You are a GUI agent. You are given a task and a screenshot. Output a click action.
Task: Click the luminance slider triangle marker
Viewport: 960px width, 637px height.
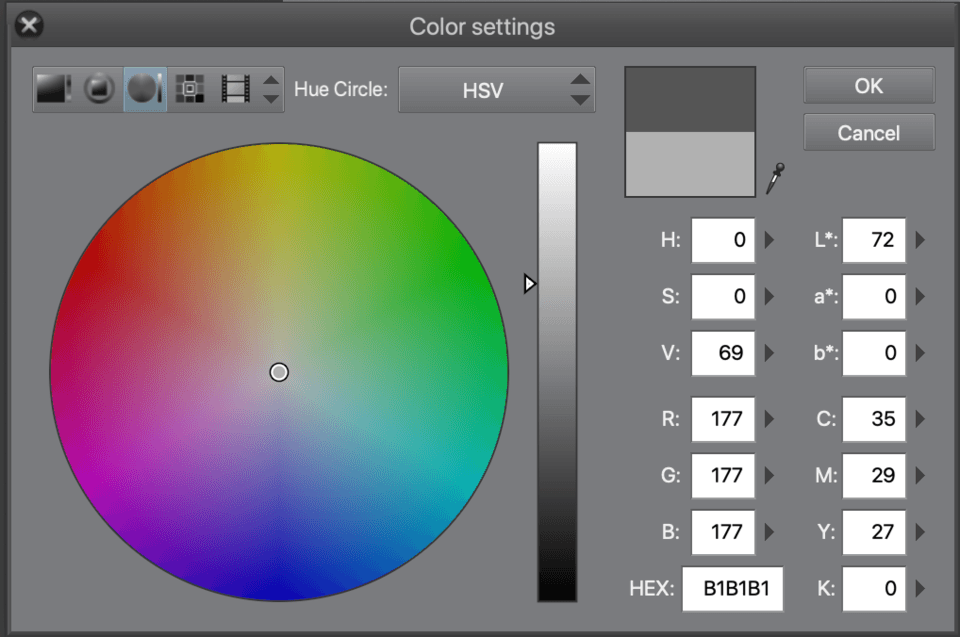tap(530, 284)
